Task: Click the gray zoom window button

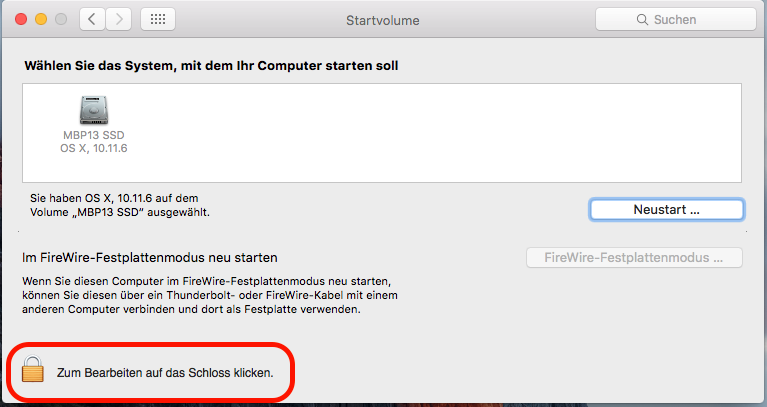Action: (x=62, y=19)
